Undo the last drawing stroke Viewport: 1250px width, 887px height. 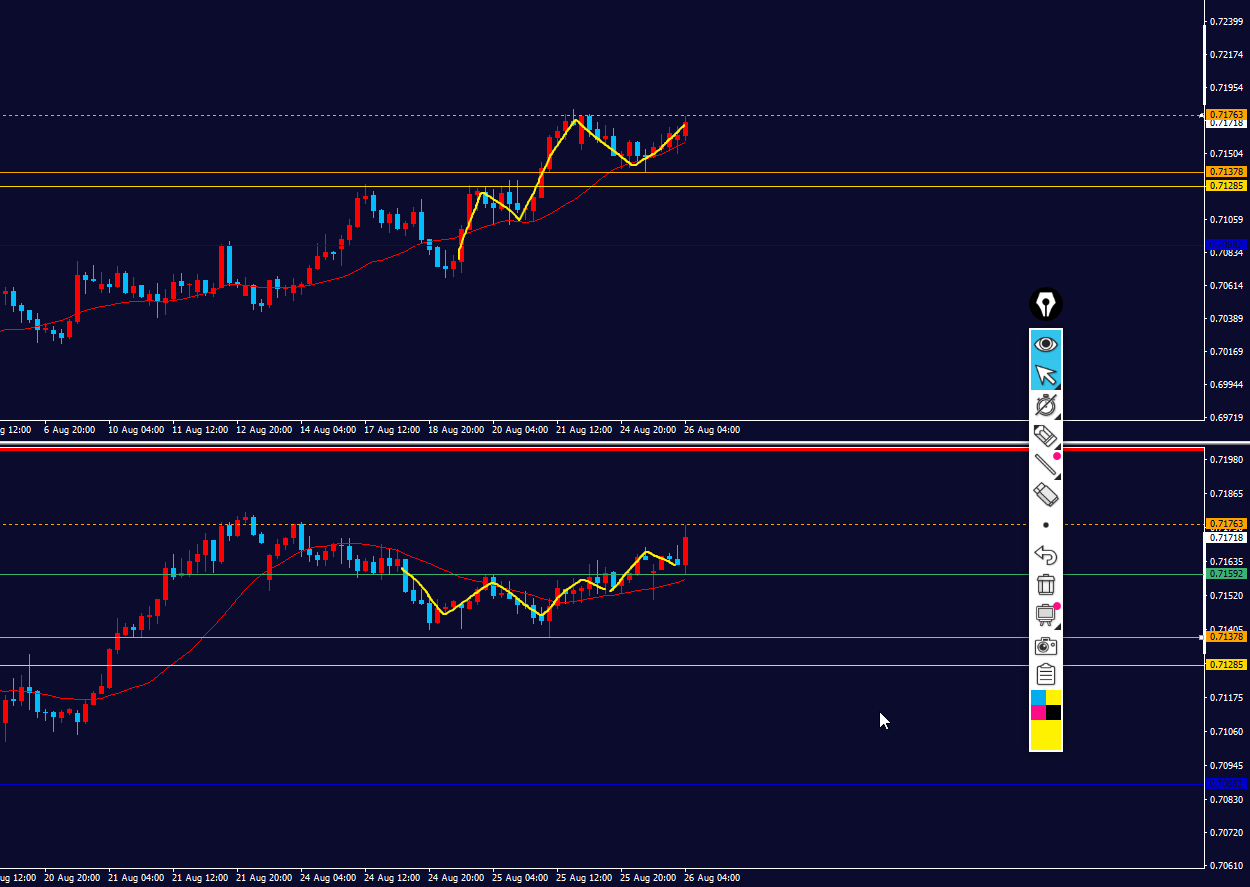tap(1046, 555)
